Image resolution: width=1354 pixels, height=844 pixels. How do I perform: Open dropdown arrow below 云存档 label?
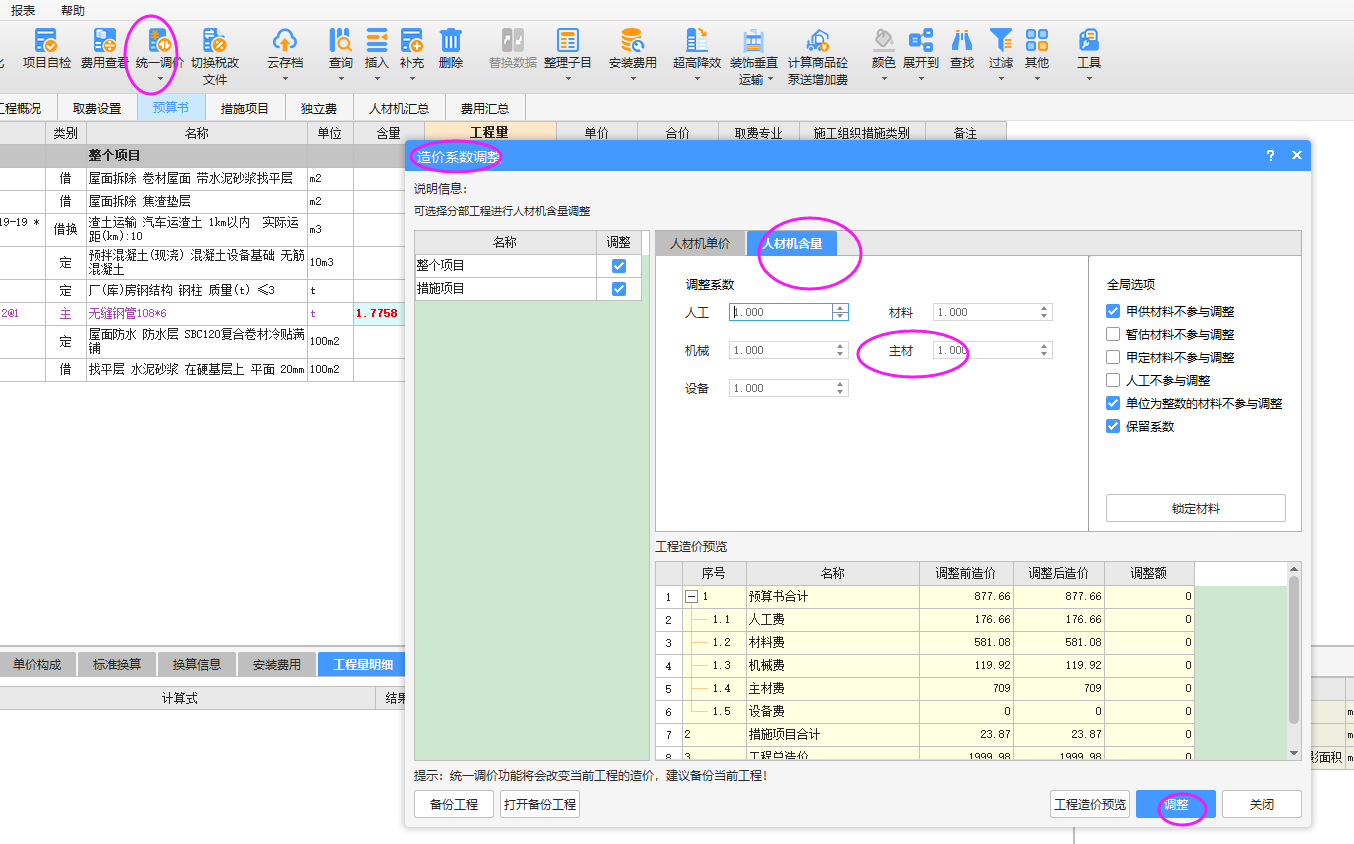pyautogui.click(x=285, y=80)
